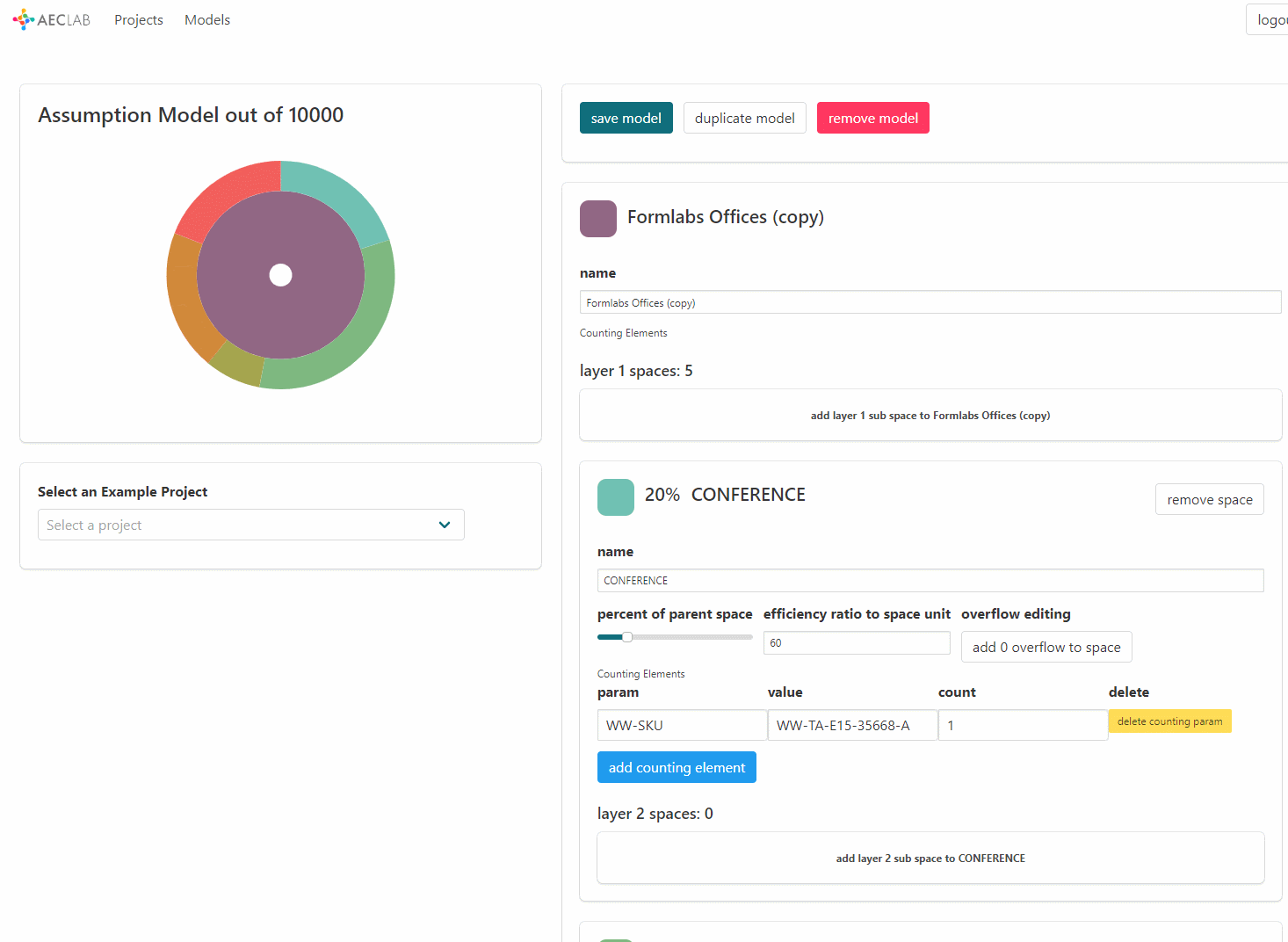The width and height of the screenshot is (1288, 942).
Task: Click the 'layer 1 spaces: 5' text
Action: coord(636,371)
